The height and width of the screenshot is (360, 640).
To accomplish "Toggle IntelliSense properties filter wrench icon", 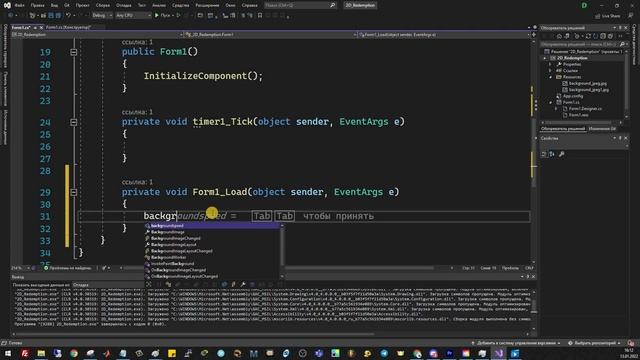I will pos(243,284).
